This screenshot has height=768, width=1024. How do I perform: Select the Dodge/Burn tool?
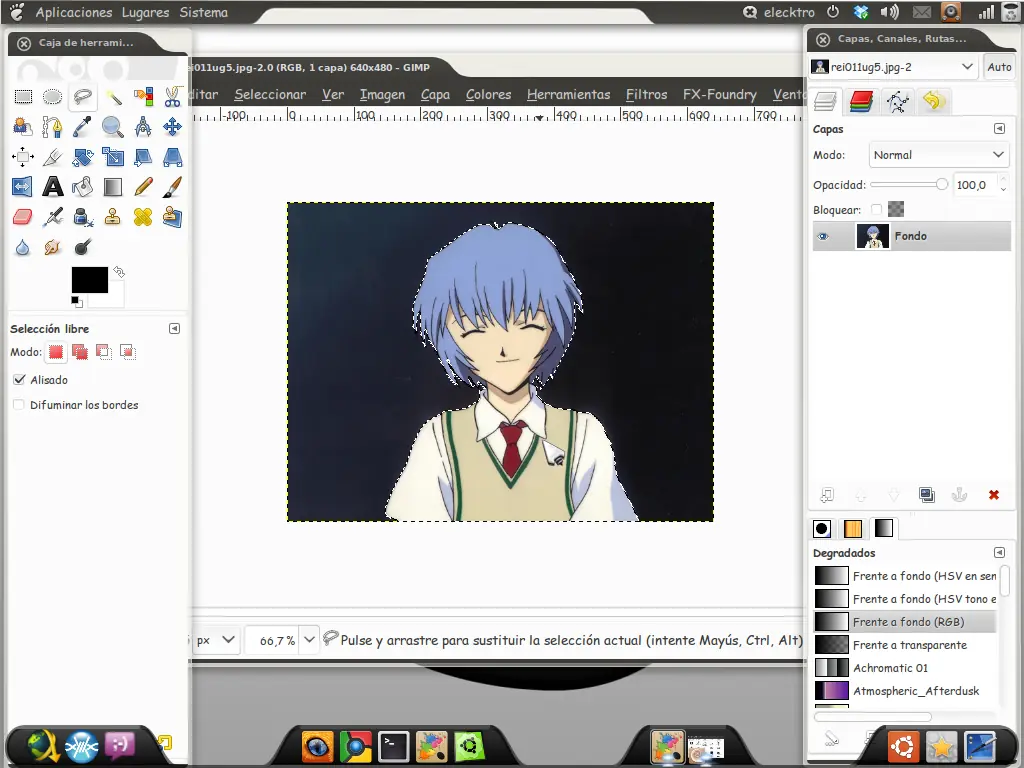click(82, 247)
